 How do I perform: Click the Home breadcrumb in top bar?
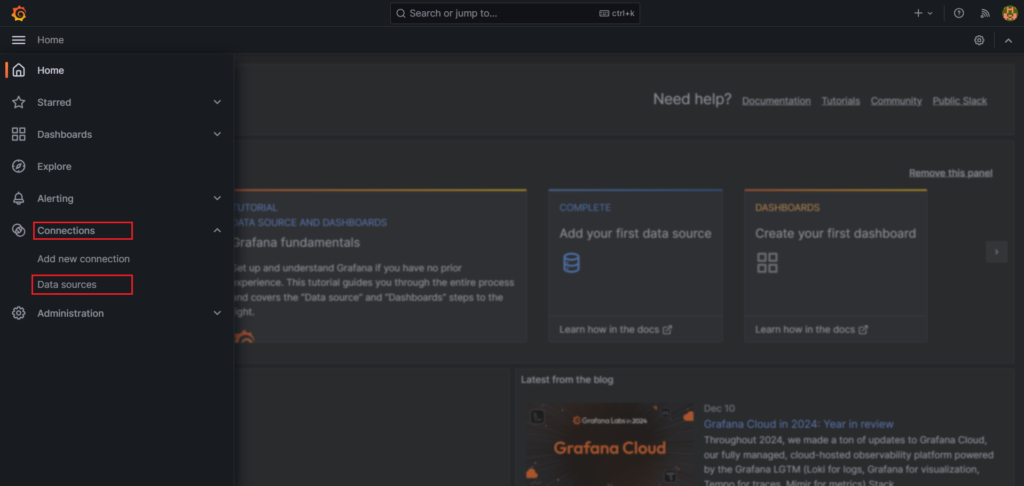pyautogui.click(x=50, y=40)
